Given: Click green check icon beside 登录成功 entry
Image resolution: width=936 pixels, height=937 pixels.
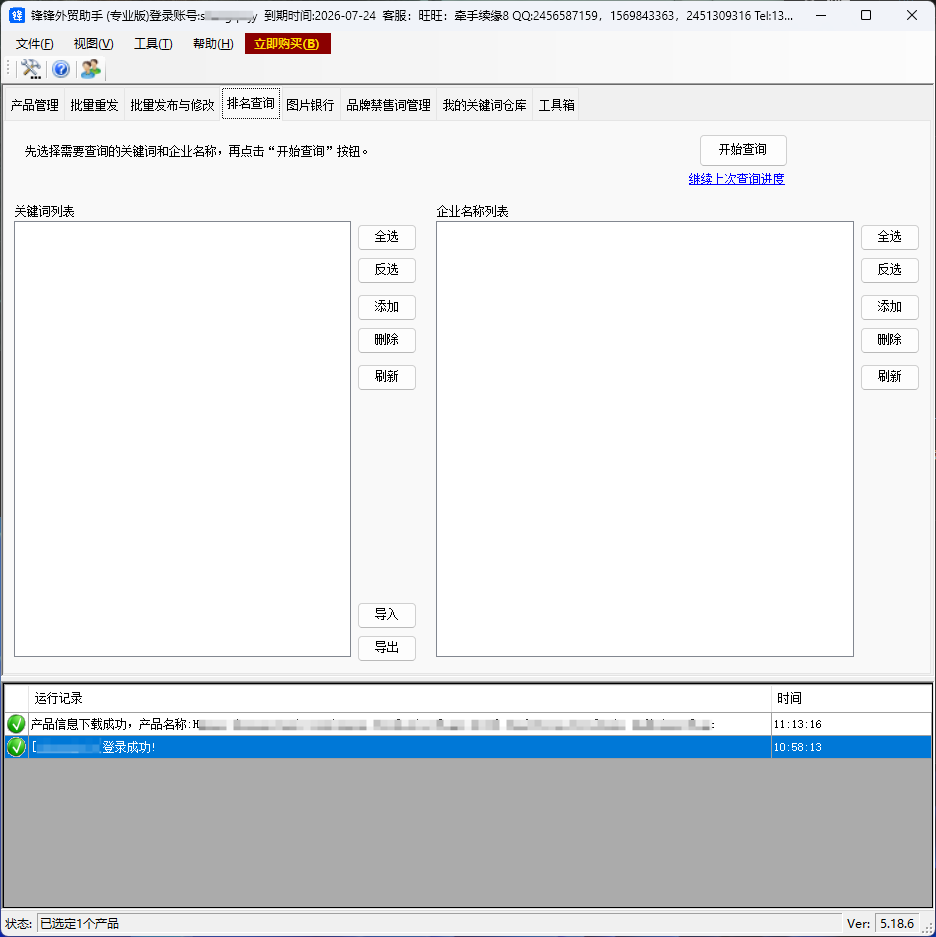Looking at the screenshot, I should (16, 747).
